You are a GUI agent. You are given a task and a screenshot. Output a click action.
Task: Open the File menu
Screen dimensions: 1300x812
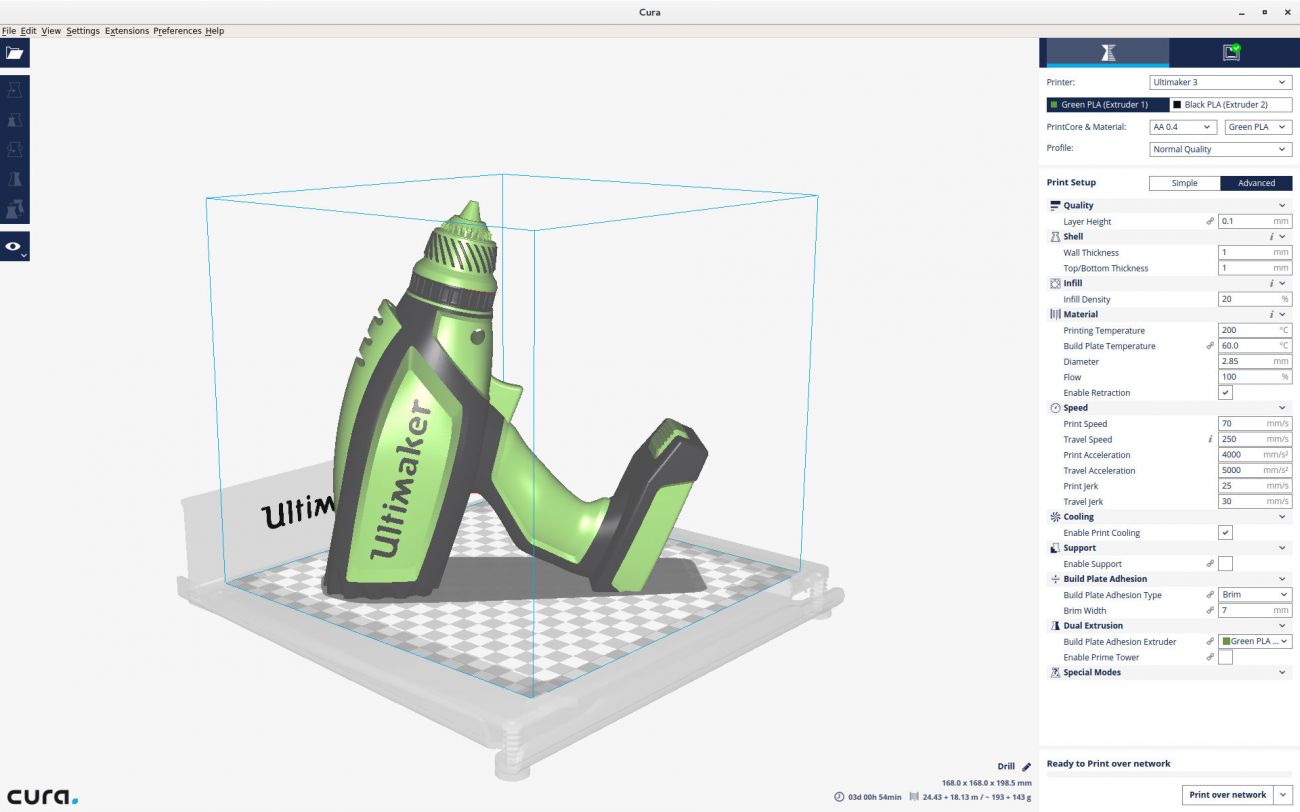pos(9,31)
